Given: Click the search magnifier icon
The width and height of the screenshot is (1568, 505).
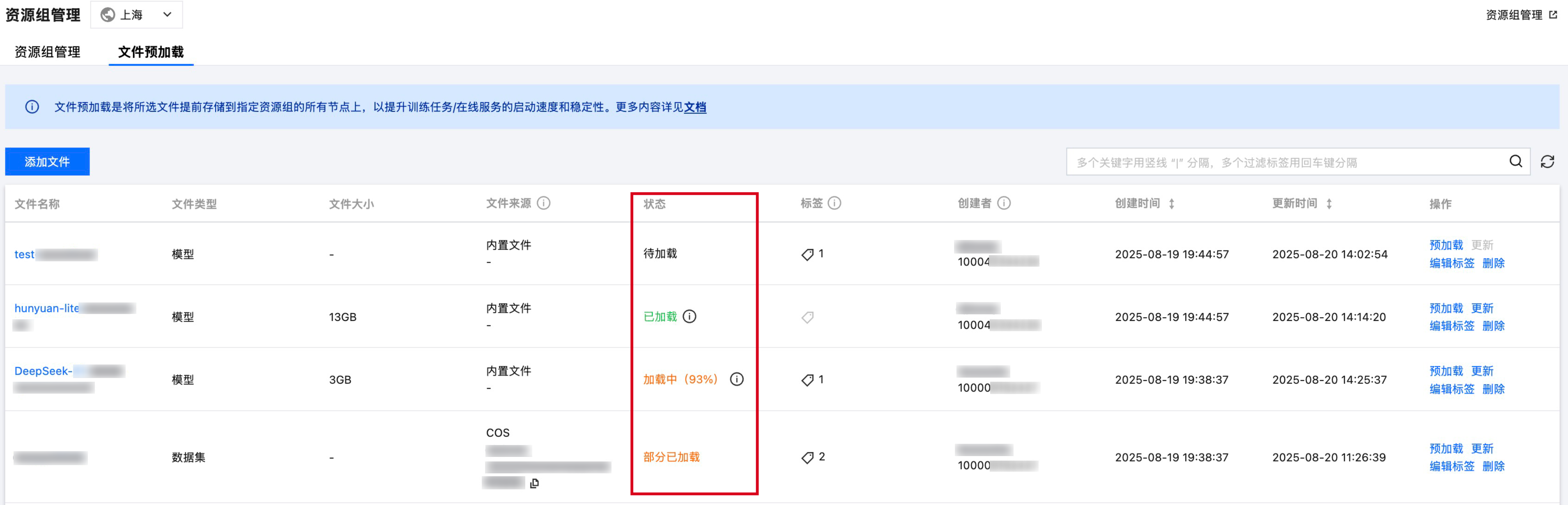Looking at the screenshot, I should pyautogui.click(x=1516, y=161).
